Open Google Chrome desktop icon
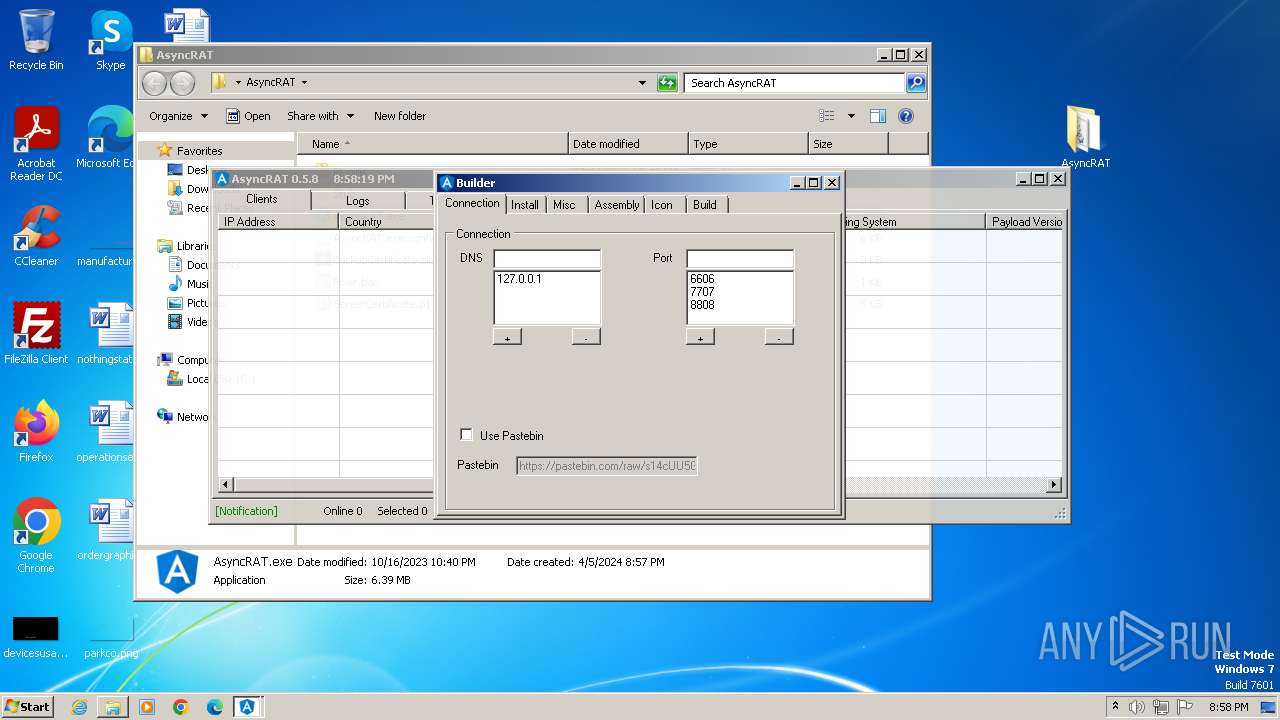This screenshot has width=1280, height=720. point(36,536)
